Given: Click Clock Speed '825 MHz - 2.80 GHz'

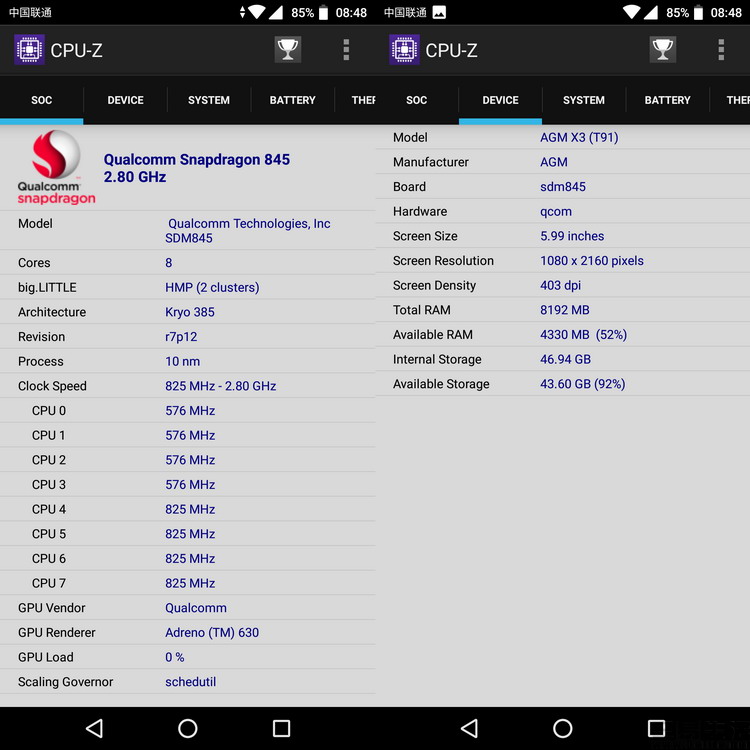Looking at the screenshot, I should tap(221, 386).
